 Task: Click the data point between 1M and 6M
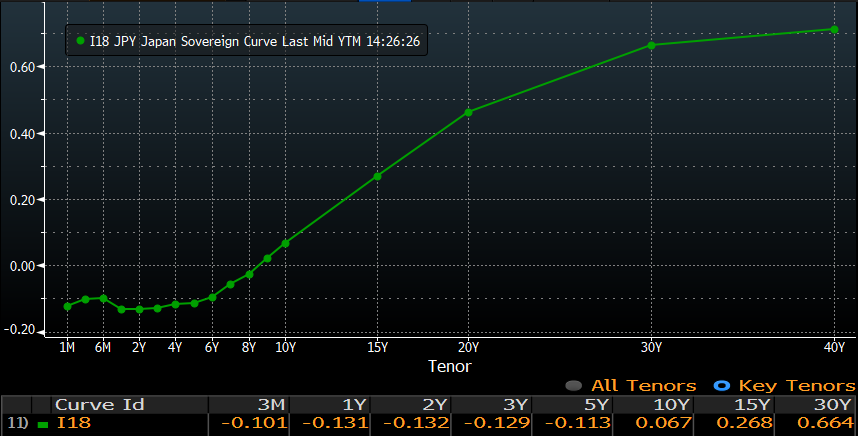(x=85, y=299)
